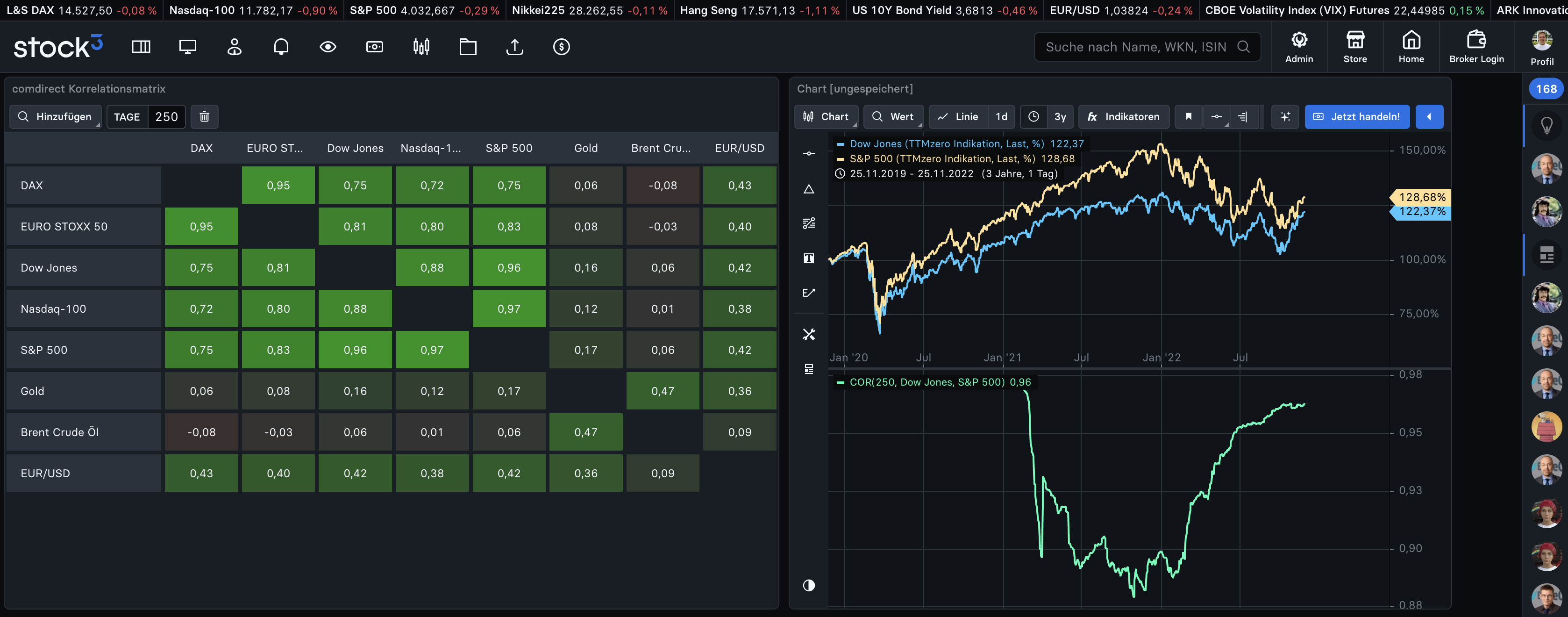1568x617 pixels.
Task: Open the lightbulb ideas icon in right sidebar
Action: click(x=1546, y=125)
